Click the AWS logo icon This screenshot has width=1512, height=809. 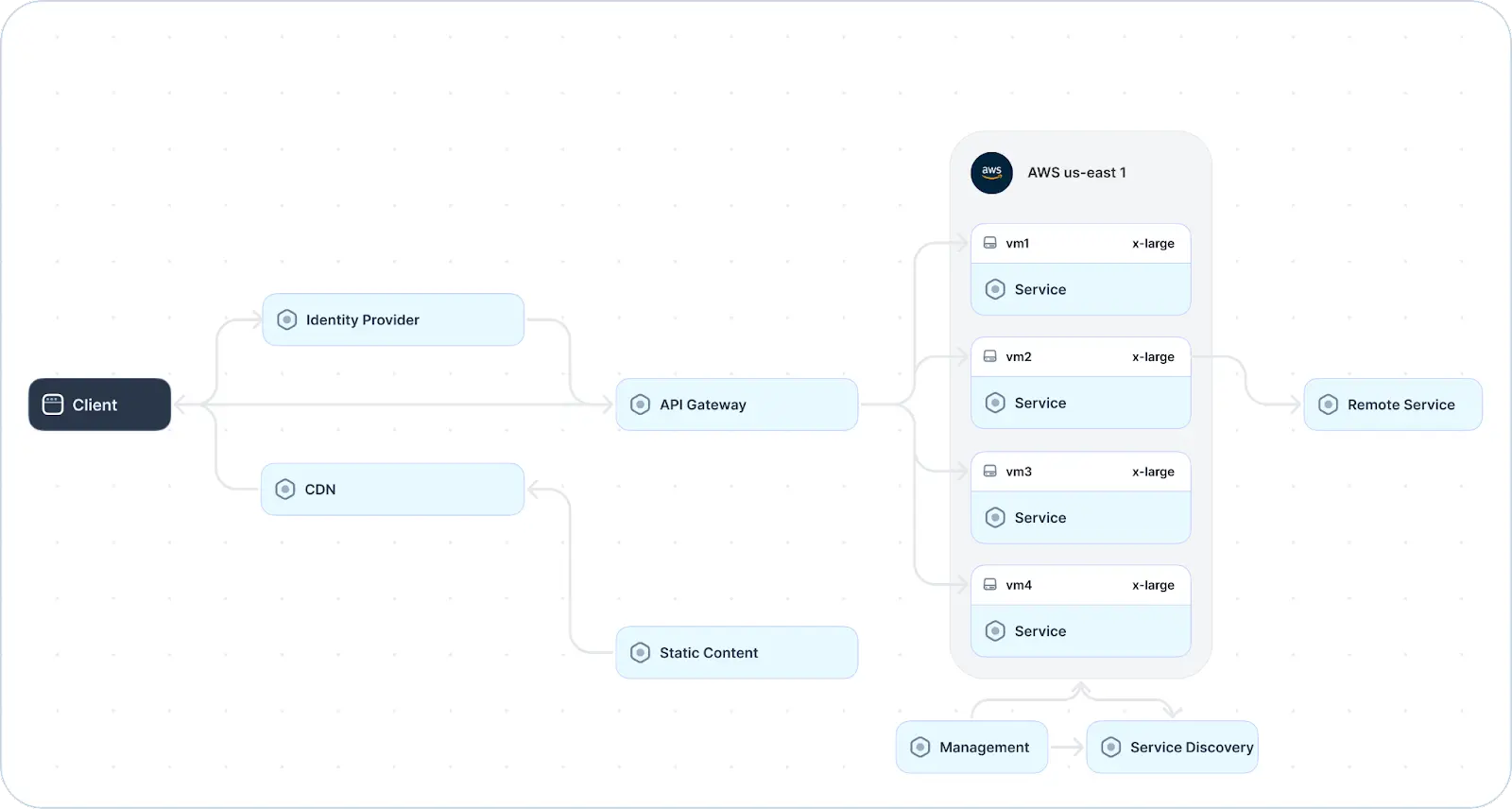(x=991, y=173)
